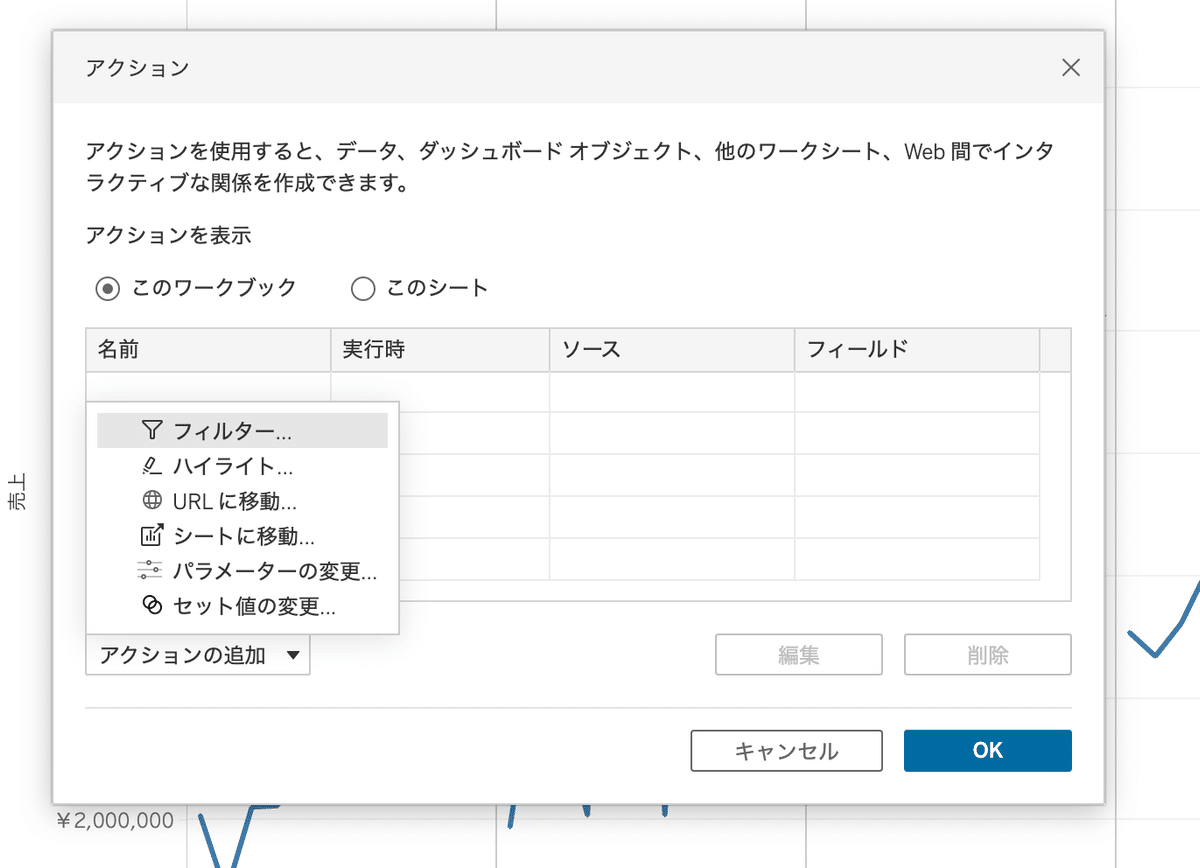Viewport: 1200px width, 868px height.
Task: Click the 実行時 column header
Action: click(440, 350)
